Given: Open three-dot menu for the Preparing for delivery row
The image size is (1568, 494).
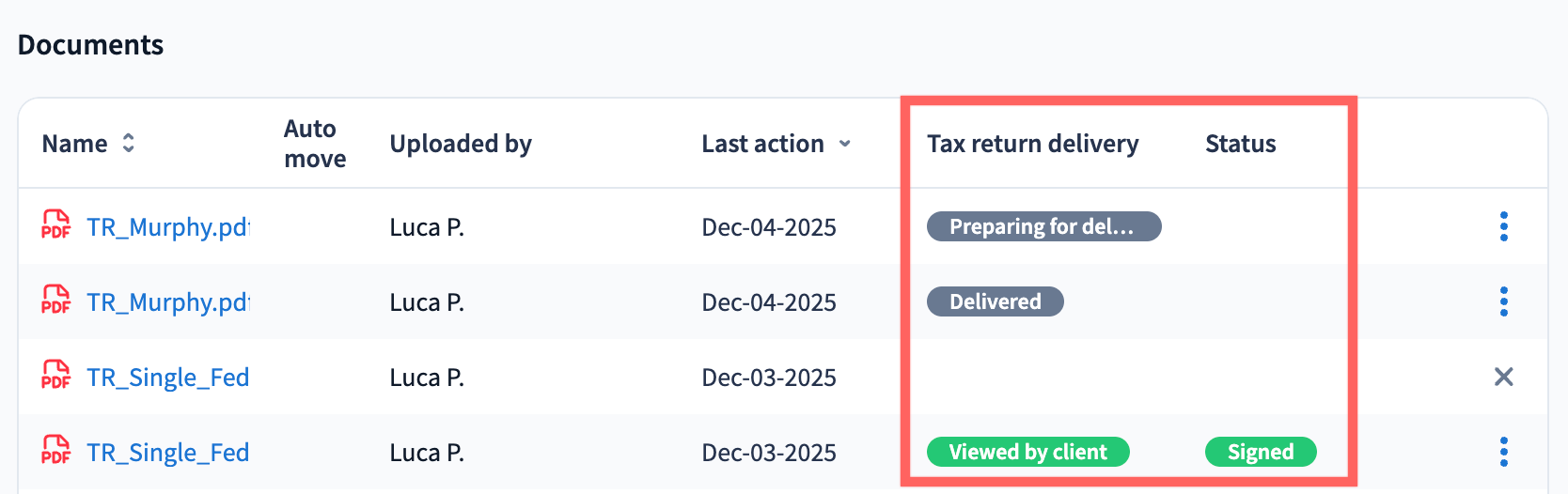Looking at the screenshot, I should (1503, 226).
